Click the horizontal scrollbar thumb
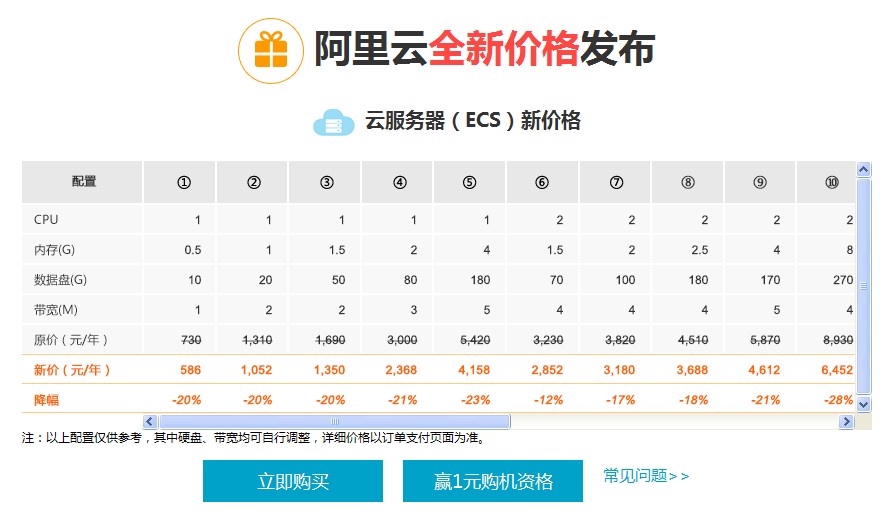Image resolution: width=891 pixels, height=523 pixels. (x=335, y=421)
